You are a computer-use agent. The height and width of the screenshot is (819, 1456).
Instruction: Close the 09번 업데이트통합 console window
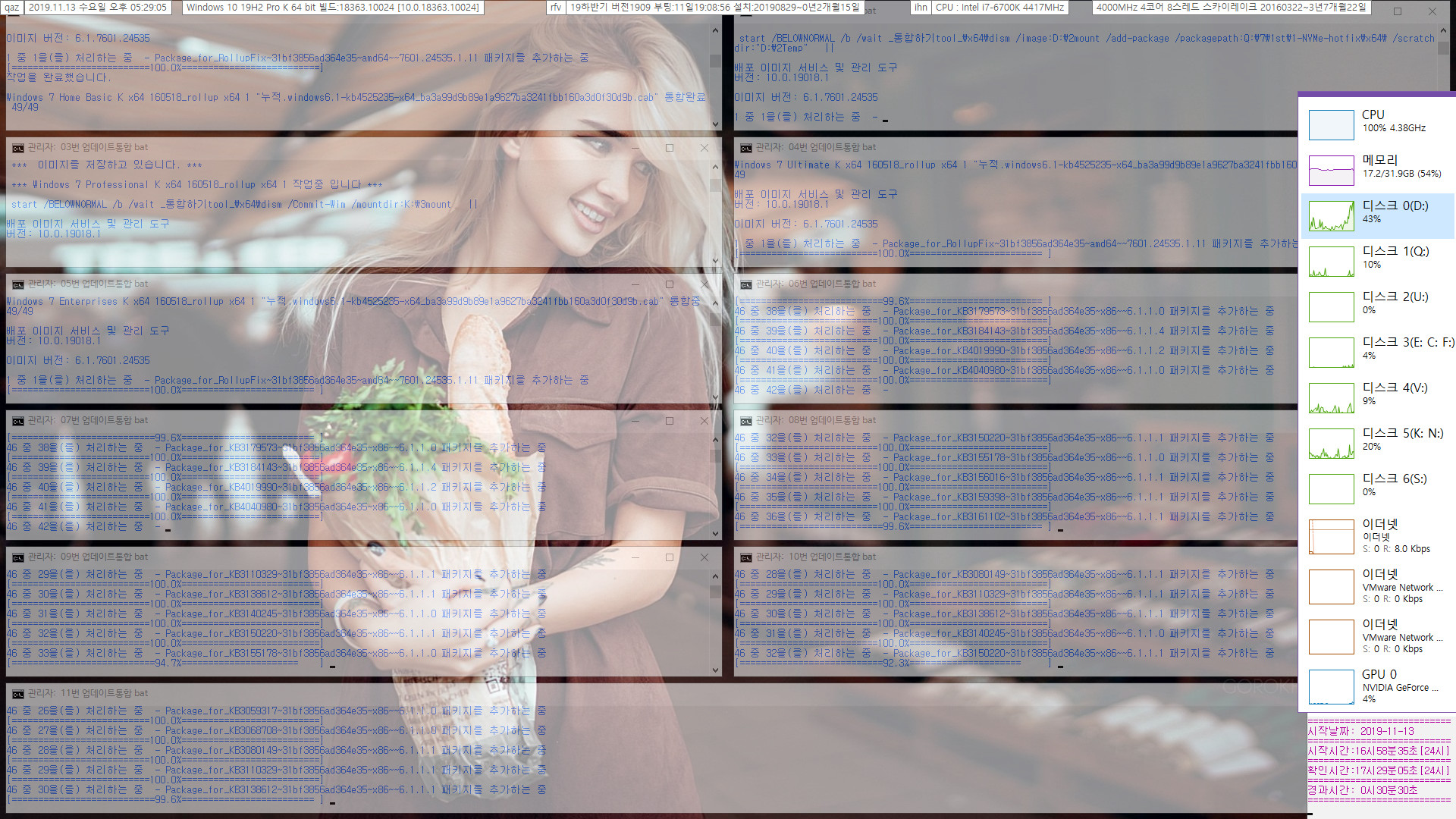tap(704, 557)
